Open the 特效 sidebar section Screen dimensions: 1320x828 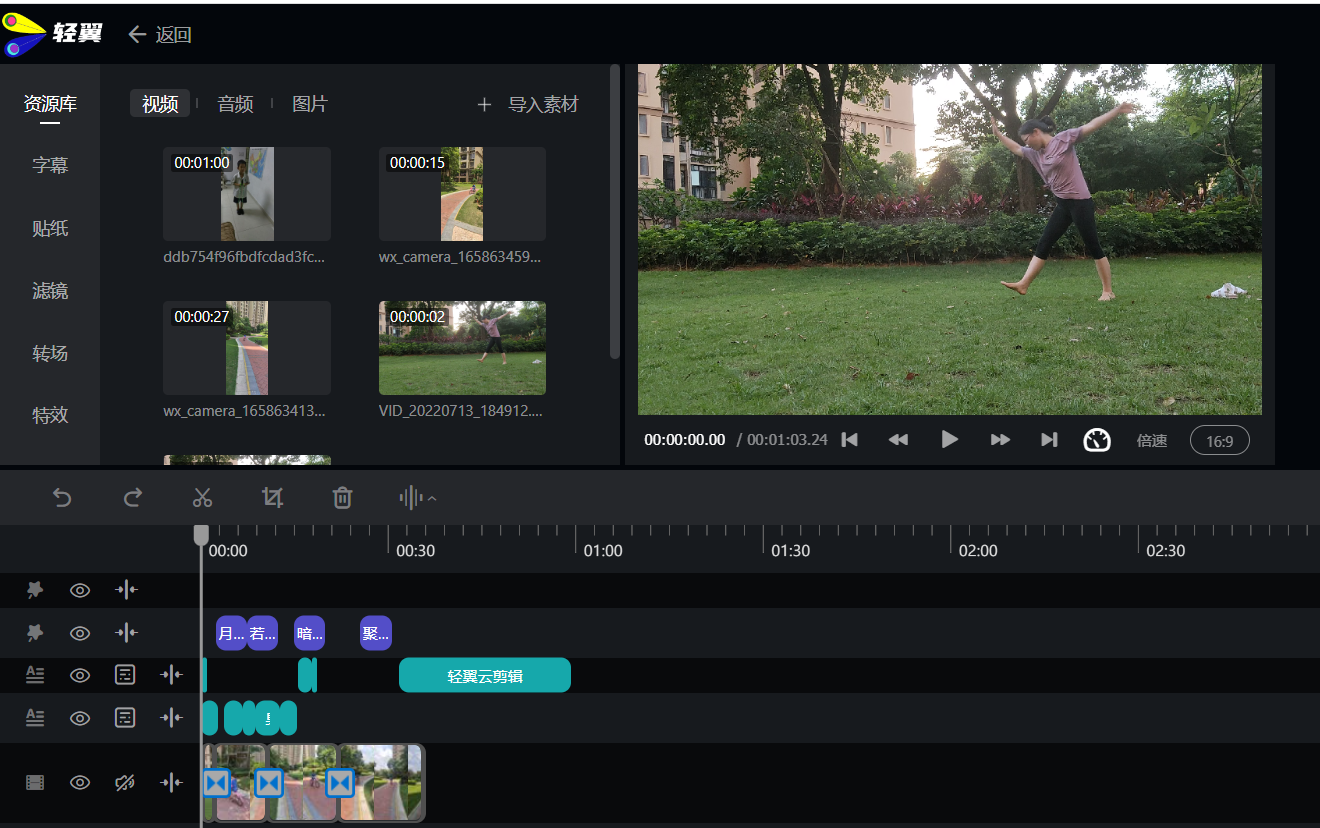pyautogui.click(x=50, y=415)
